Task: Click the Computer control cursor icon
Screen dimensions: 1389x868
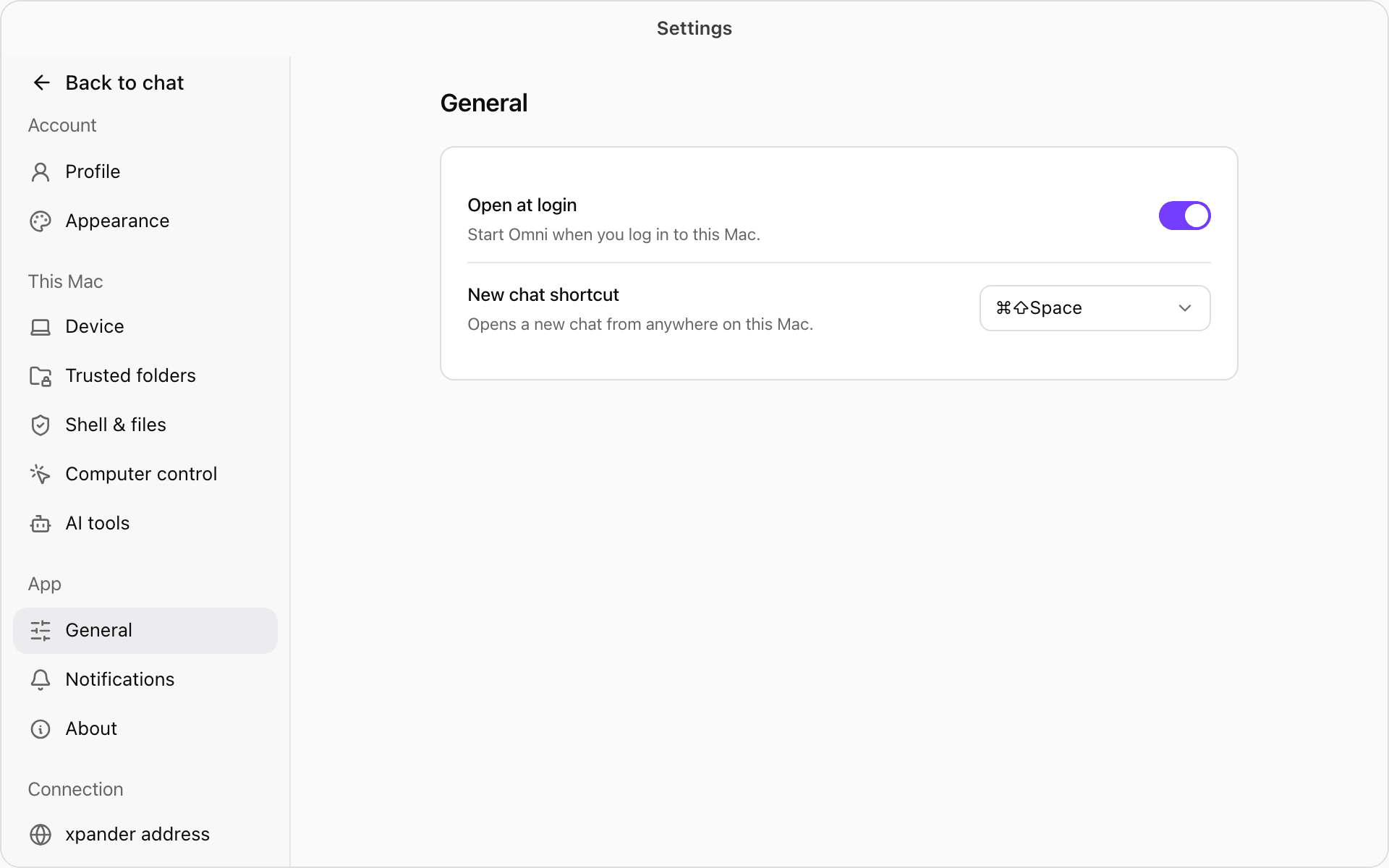Action: coord(41,475)
